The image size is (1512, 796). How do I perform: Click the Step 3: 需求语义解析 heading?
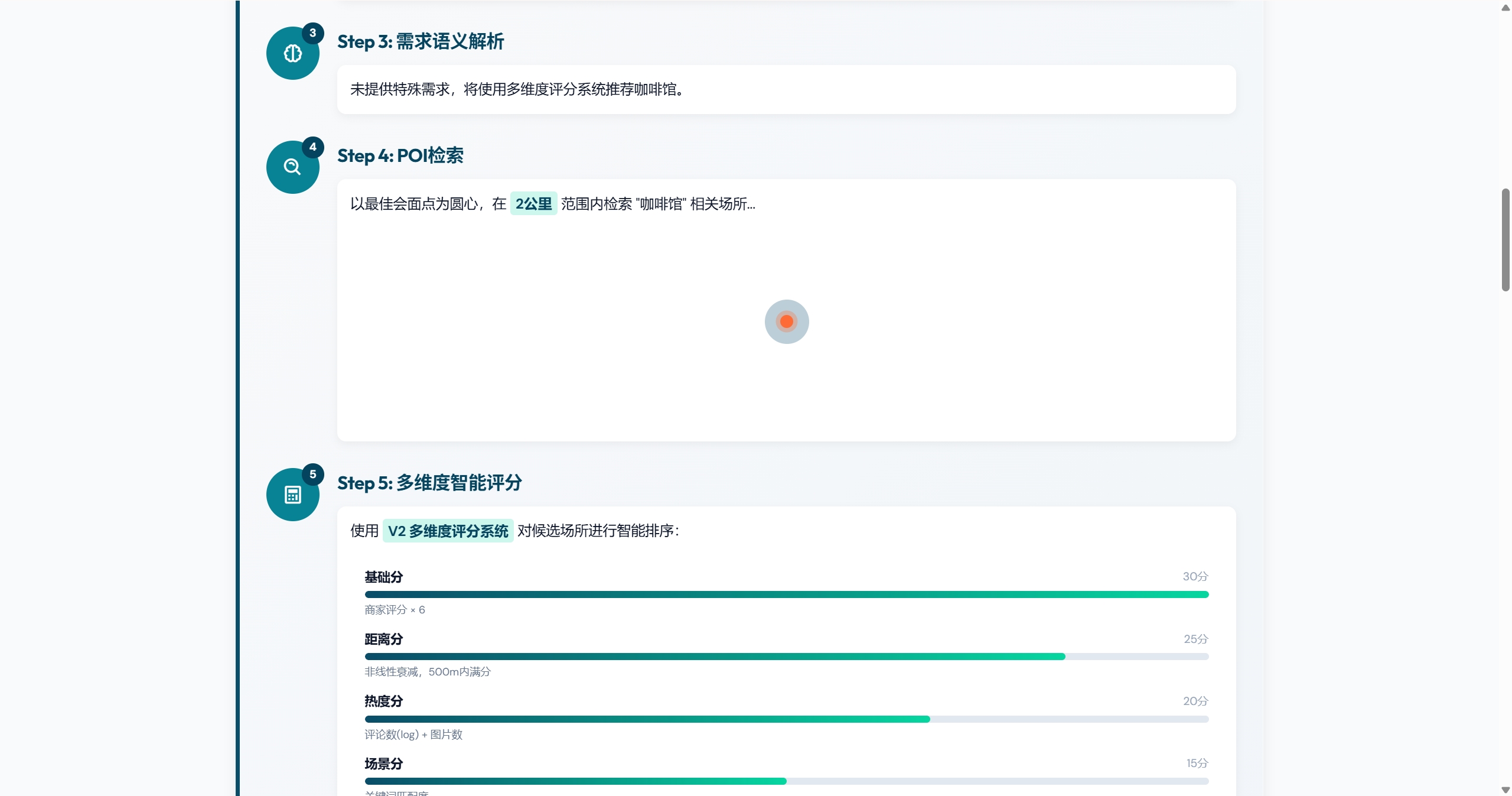(x=420, y=42)
